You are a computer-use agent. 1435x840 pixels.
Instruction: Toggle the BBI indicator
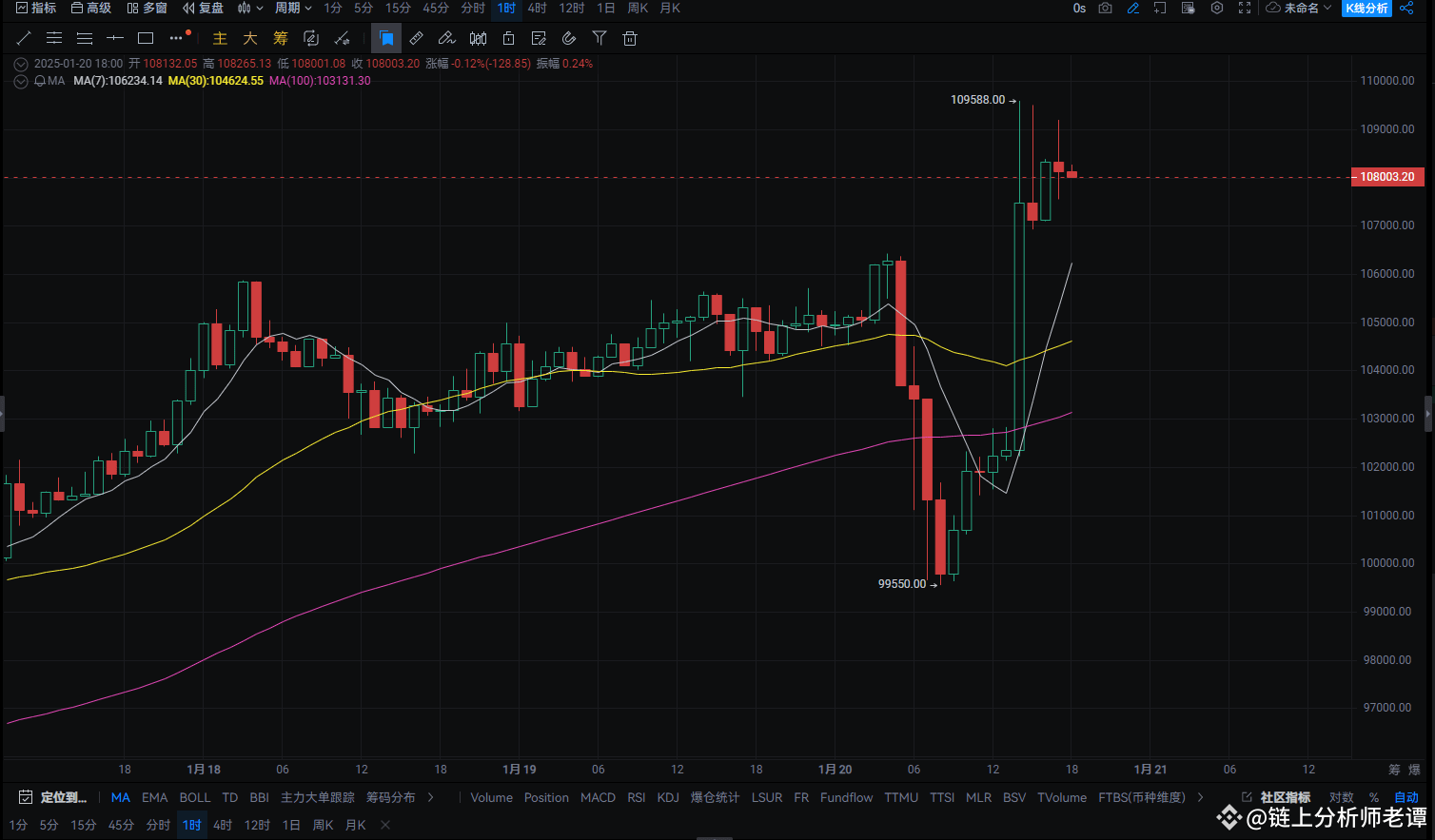(x=259, y=797)
